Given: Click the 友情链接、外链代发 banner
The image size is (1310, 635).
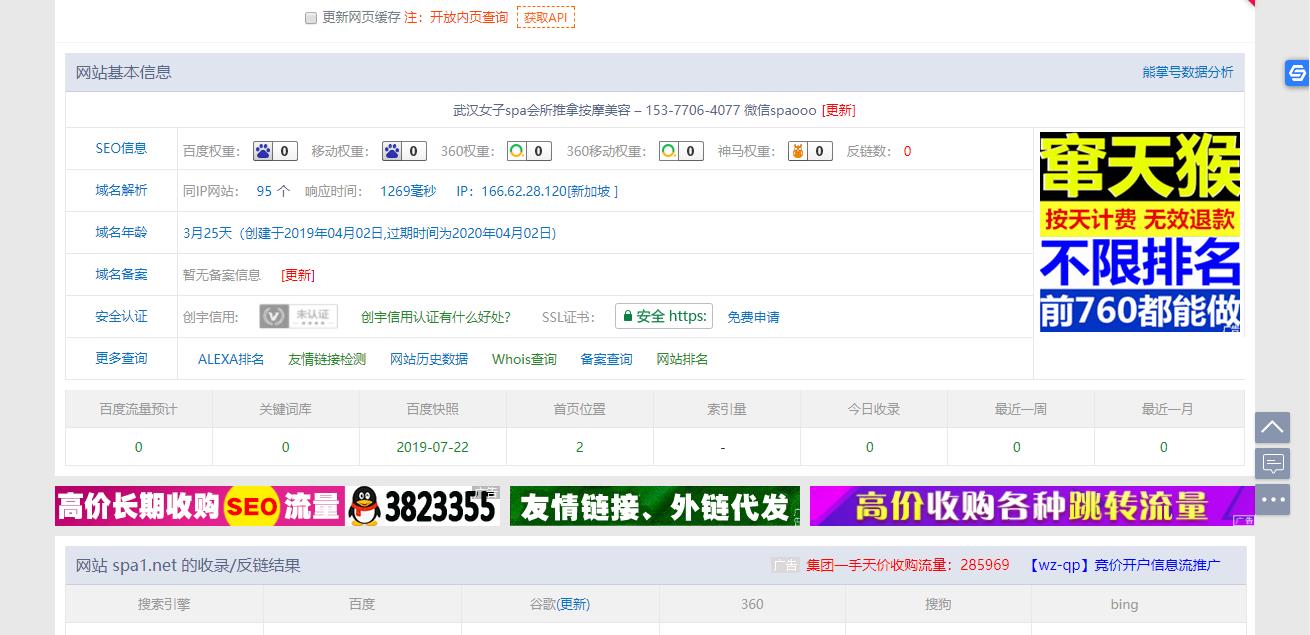Looking at the screenshot, I should click(655, 506).
